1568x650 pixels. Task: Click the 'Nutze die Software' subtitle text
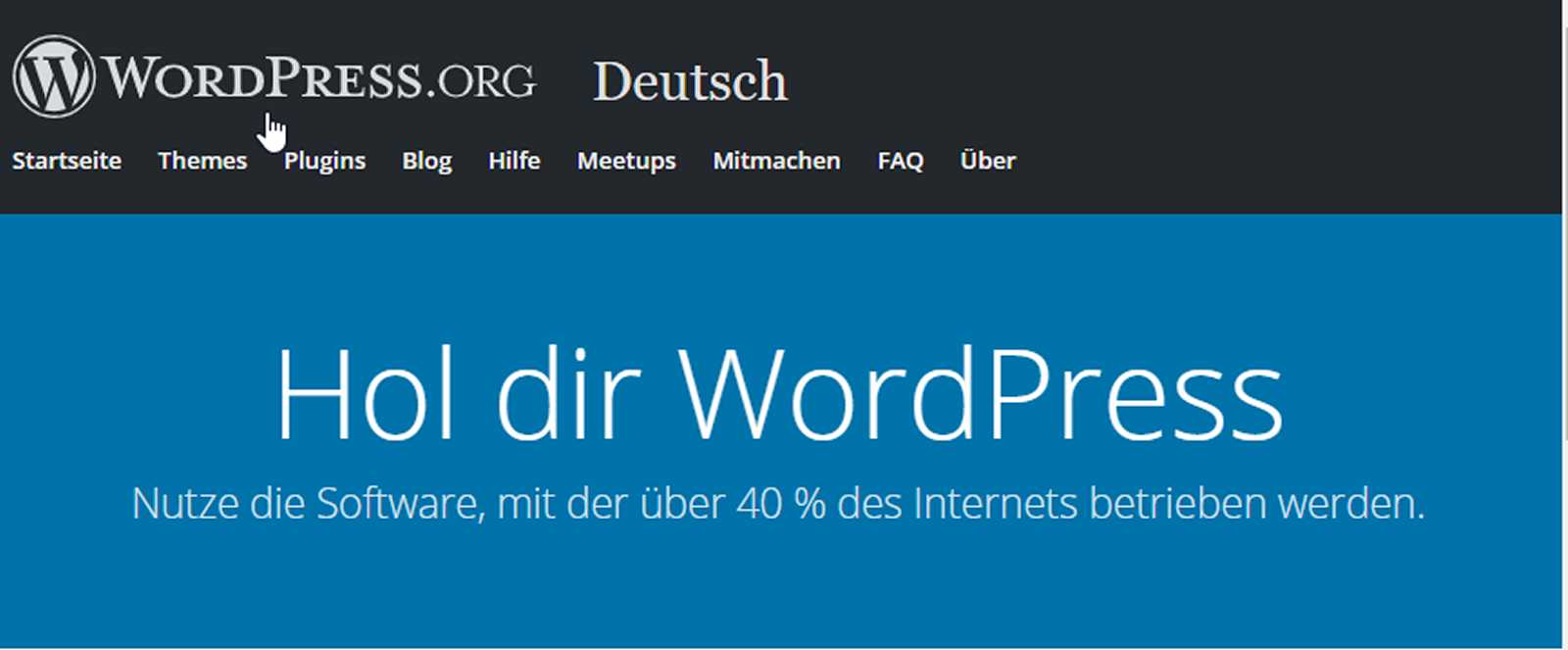click(x=778, y=503)
